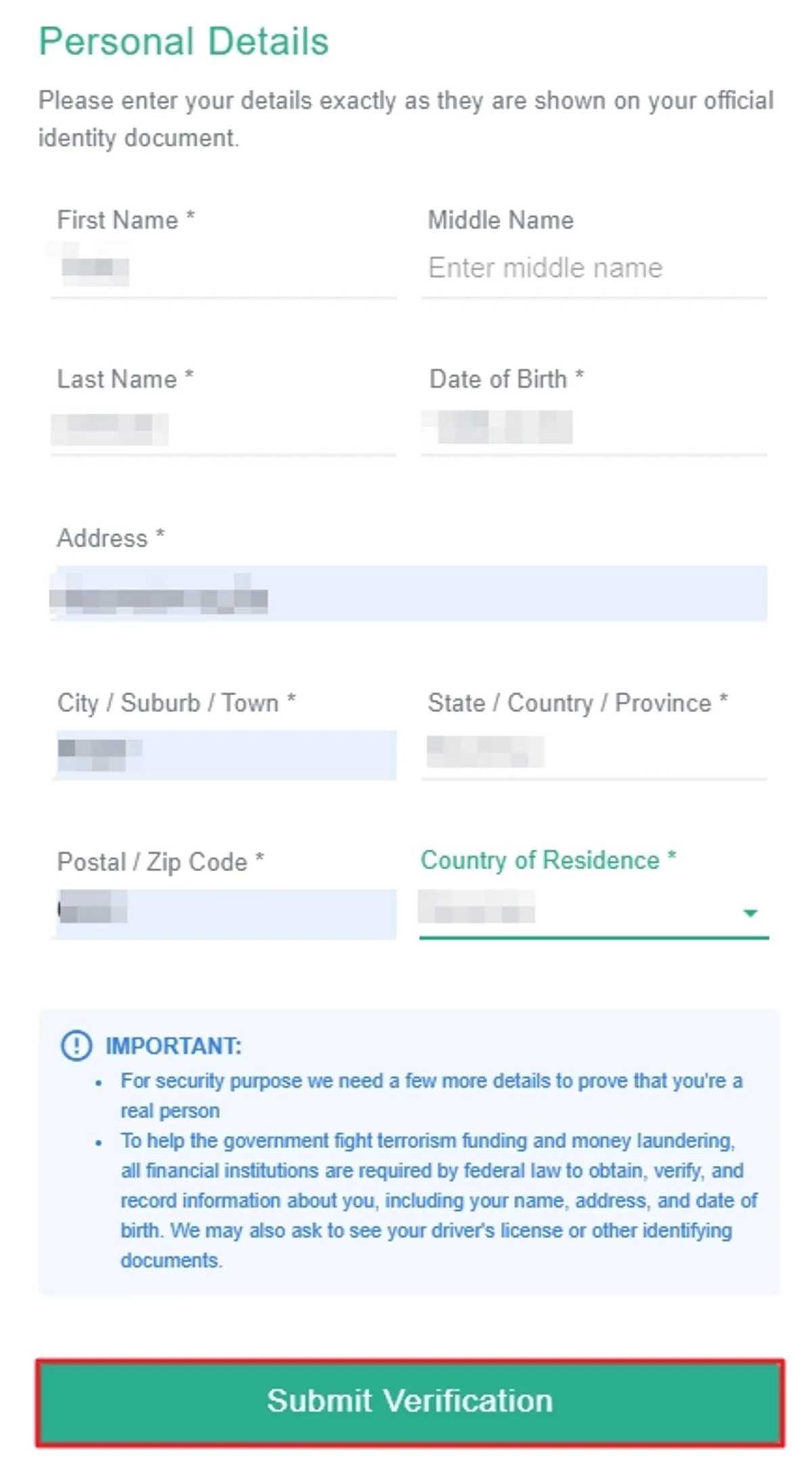This screenshot has width=812, height=1473.
Task: Click the Submit Verification button
Action: click(410, 1401)
